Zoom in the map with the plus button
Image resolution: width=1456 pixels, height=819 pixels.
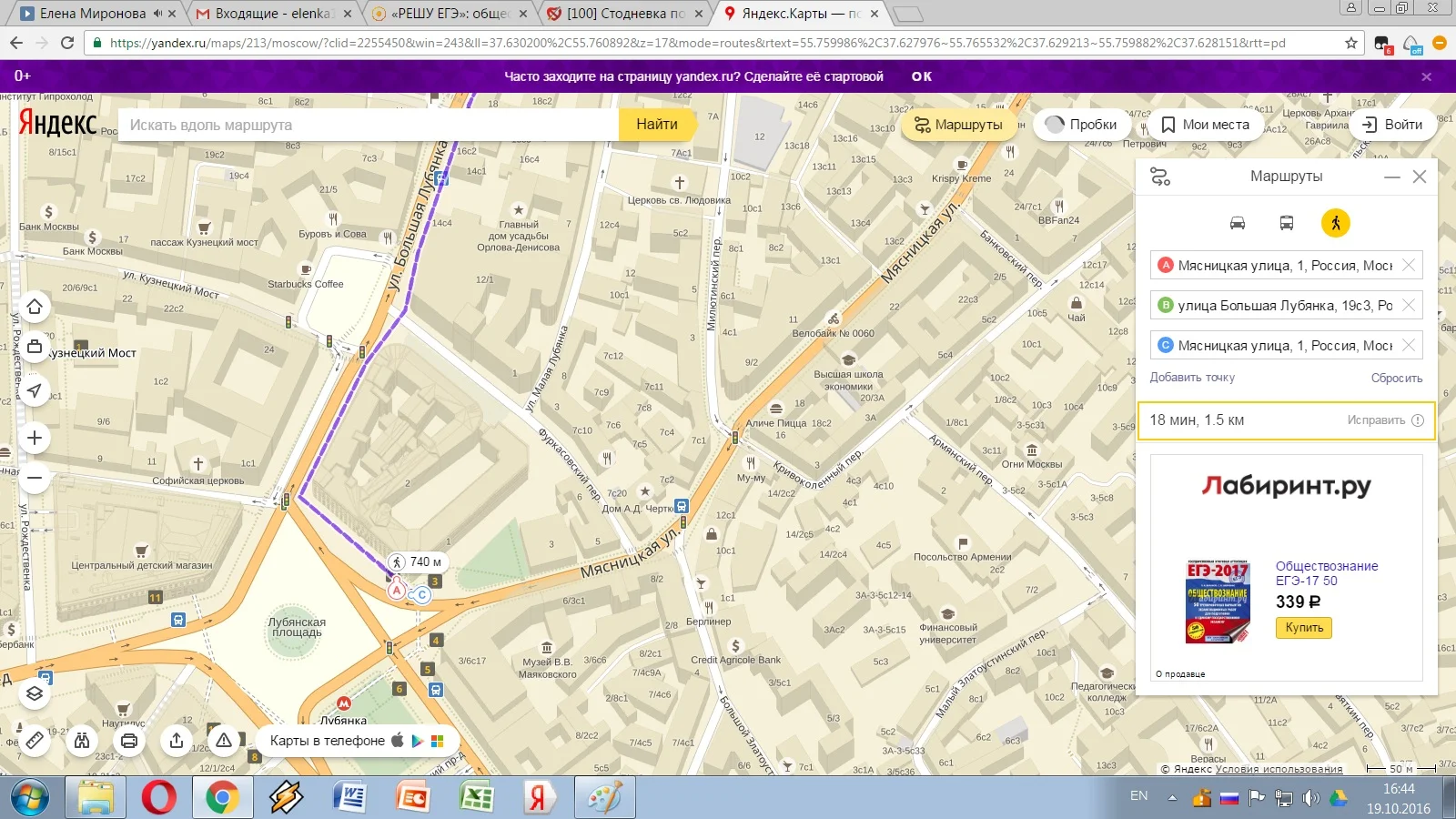pos(35,438)
